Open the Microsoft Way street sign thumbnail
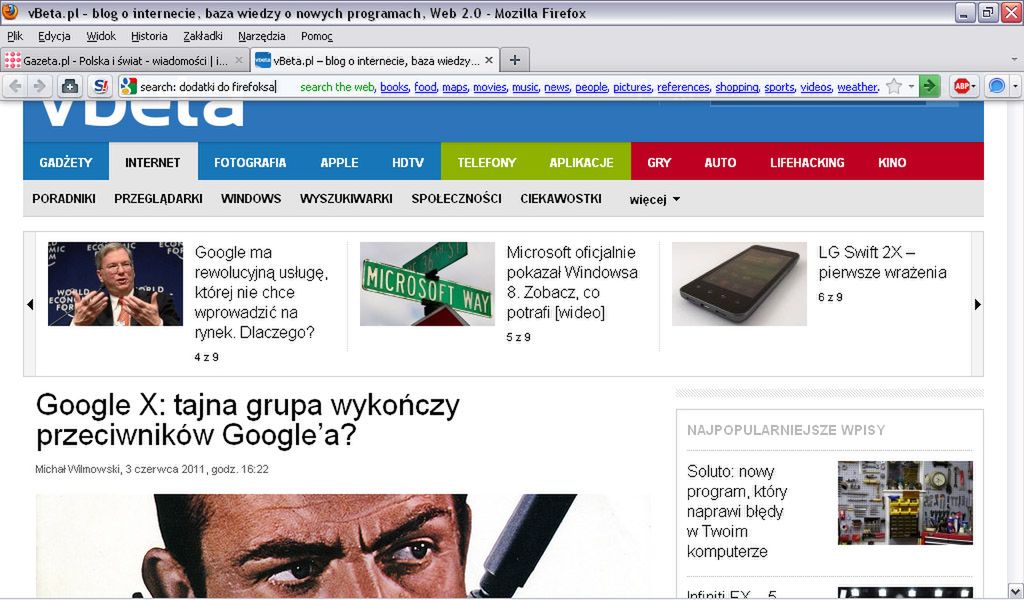The width and height of the screenshot is (1024, 600). [x=427, y=284]
